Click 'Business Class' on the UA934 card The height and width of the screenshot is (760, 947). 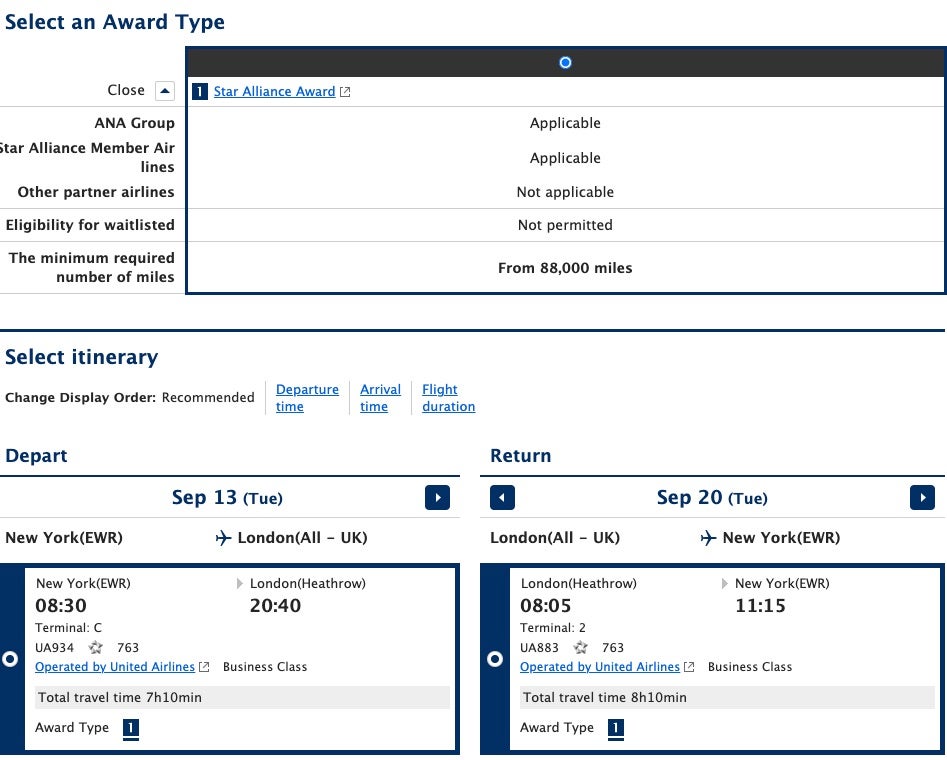point(265,666)
